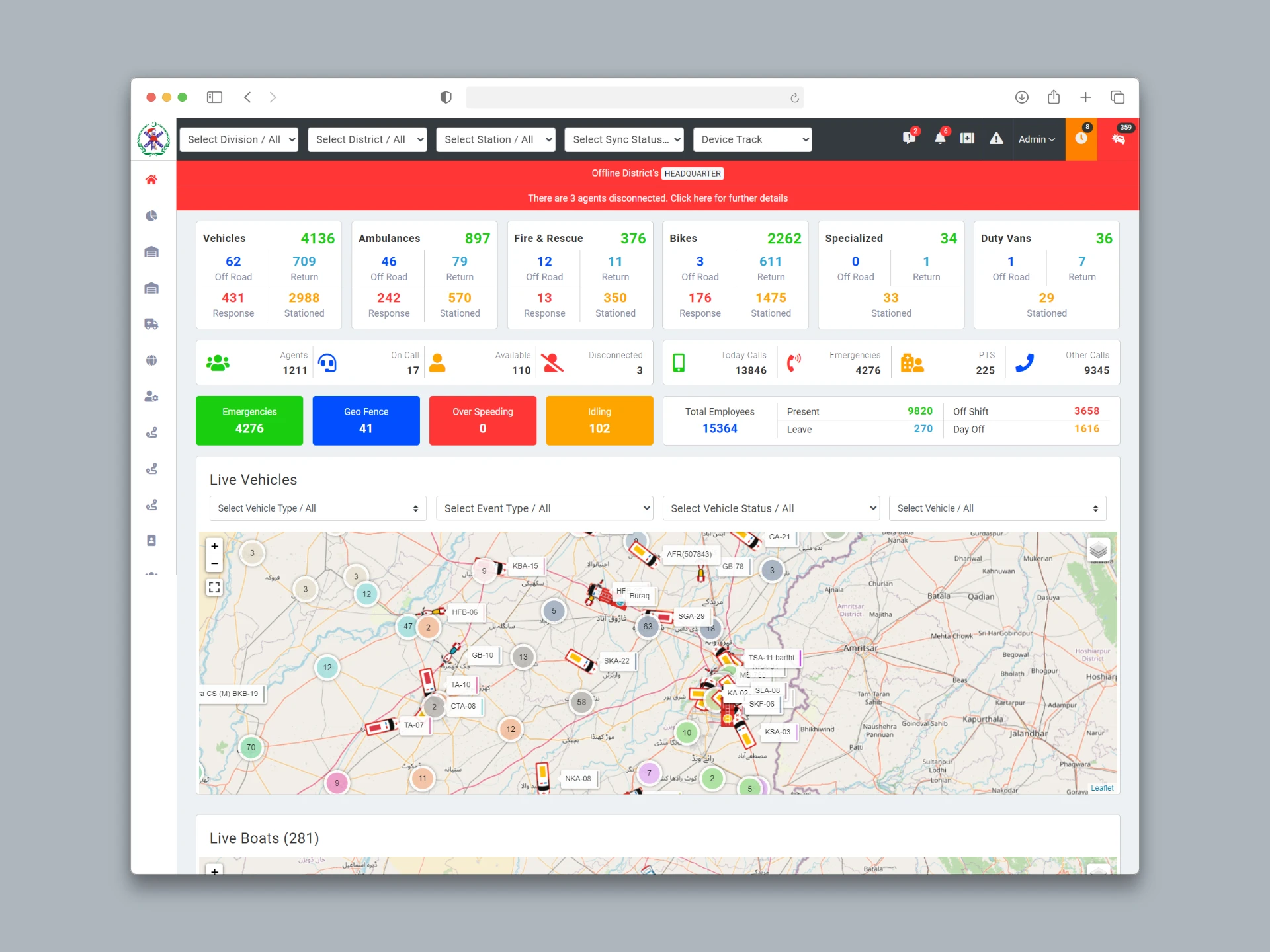Click the blue Other Calls phone icon
This screenshot has height=952, width=1270.
click(x=1025, y=362)
